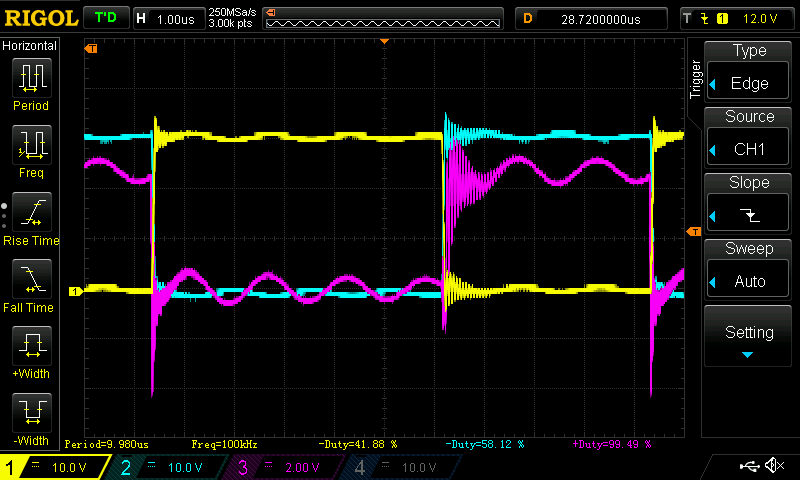Toggle the disabled channel 4
The height and width of the screenshot is (480, 800).
[402, 467]
